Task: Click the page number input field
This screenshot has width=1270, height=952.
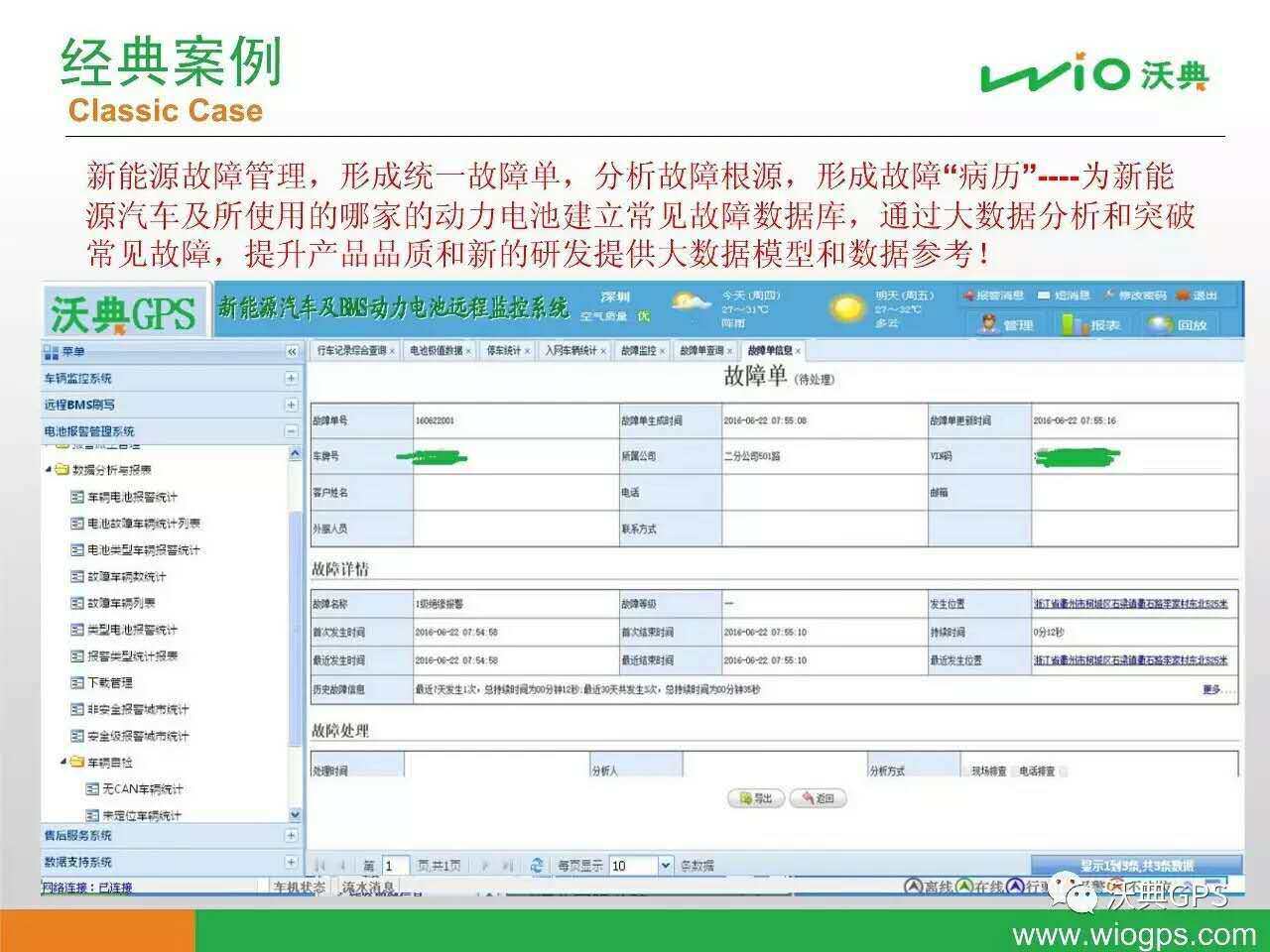Action: coord(396,866)
